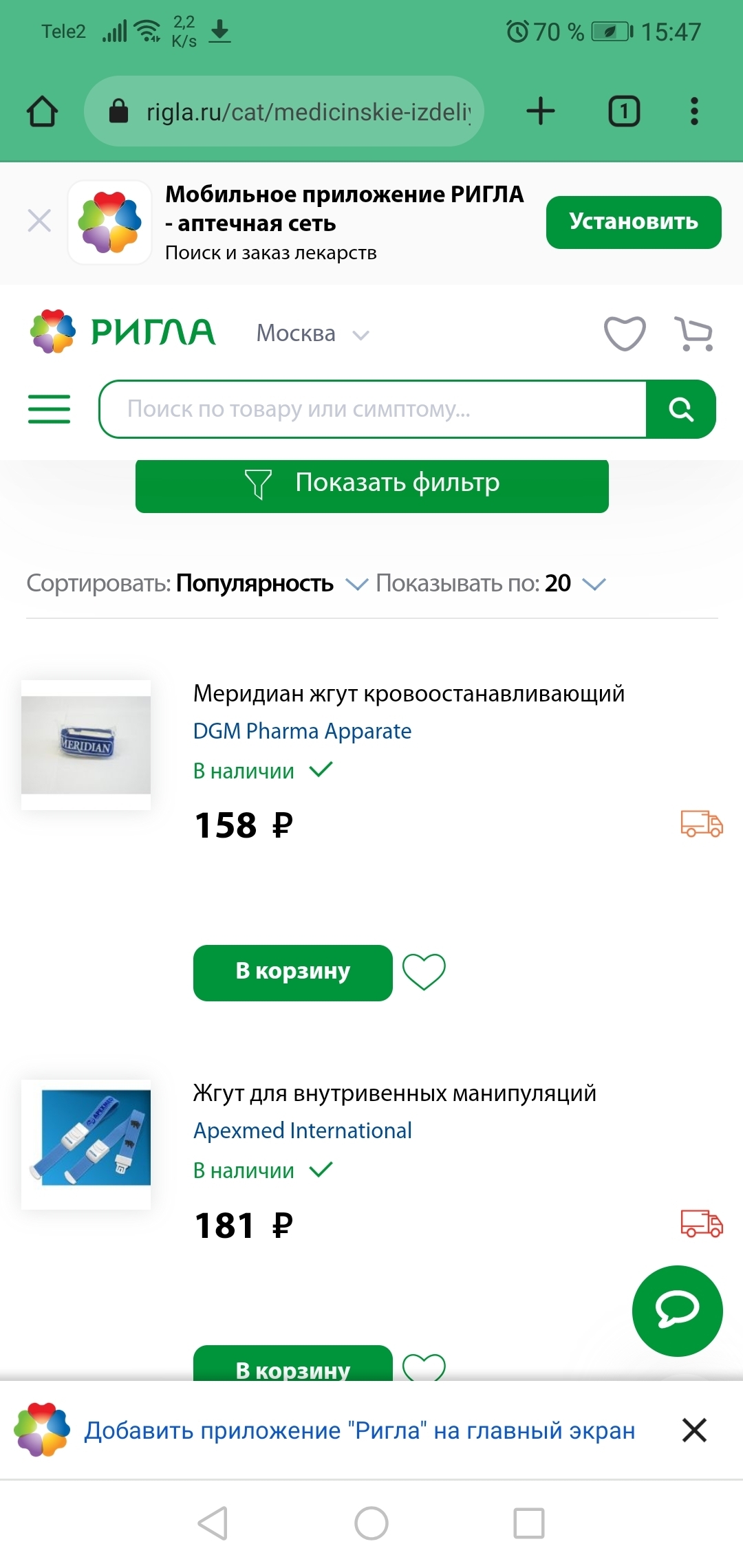Add Меридиан жгут to cart

(293, 972)
